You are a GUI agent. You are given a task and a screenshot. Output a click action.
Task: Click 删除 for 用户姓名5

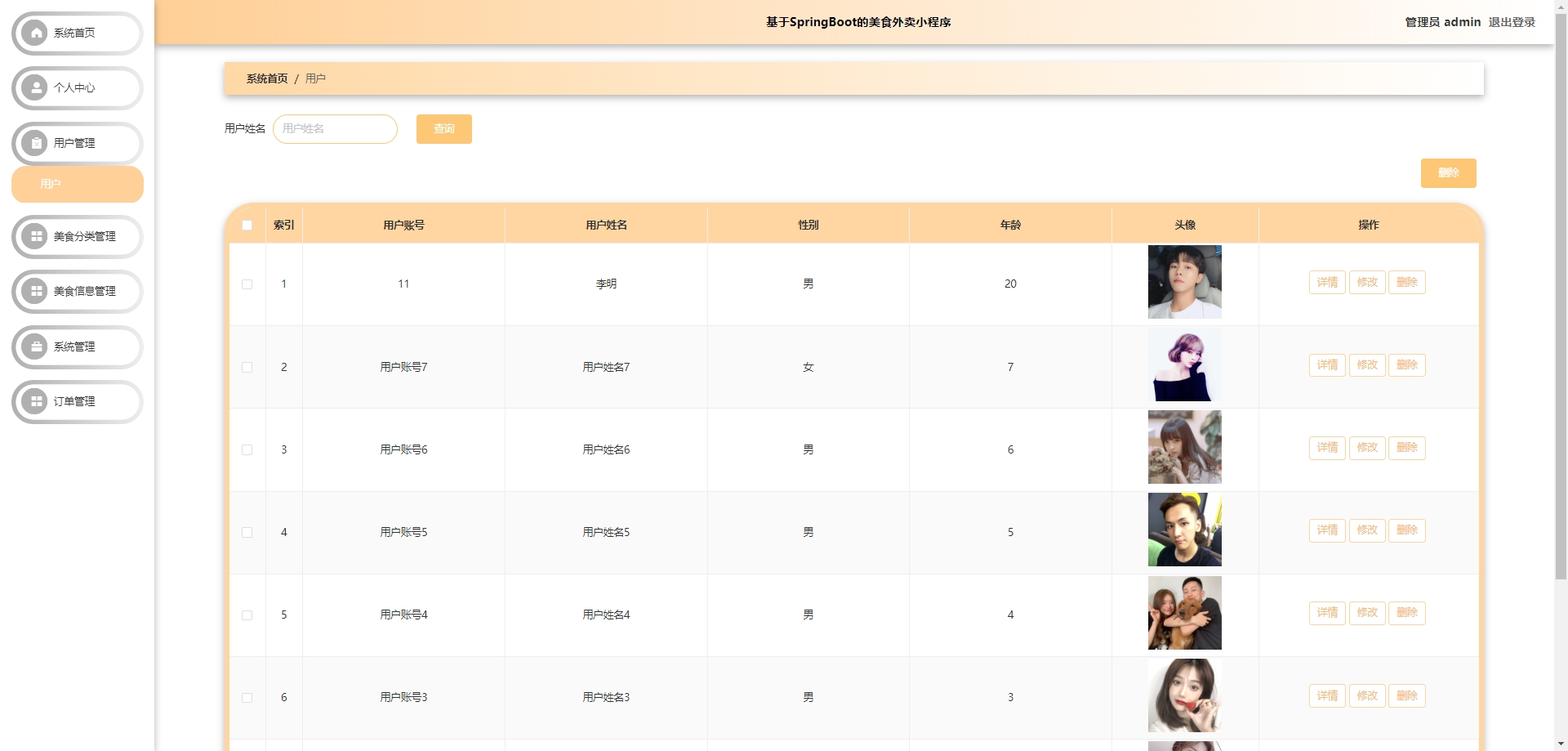(1407, 530)
